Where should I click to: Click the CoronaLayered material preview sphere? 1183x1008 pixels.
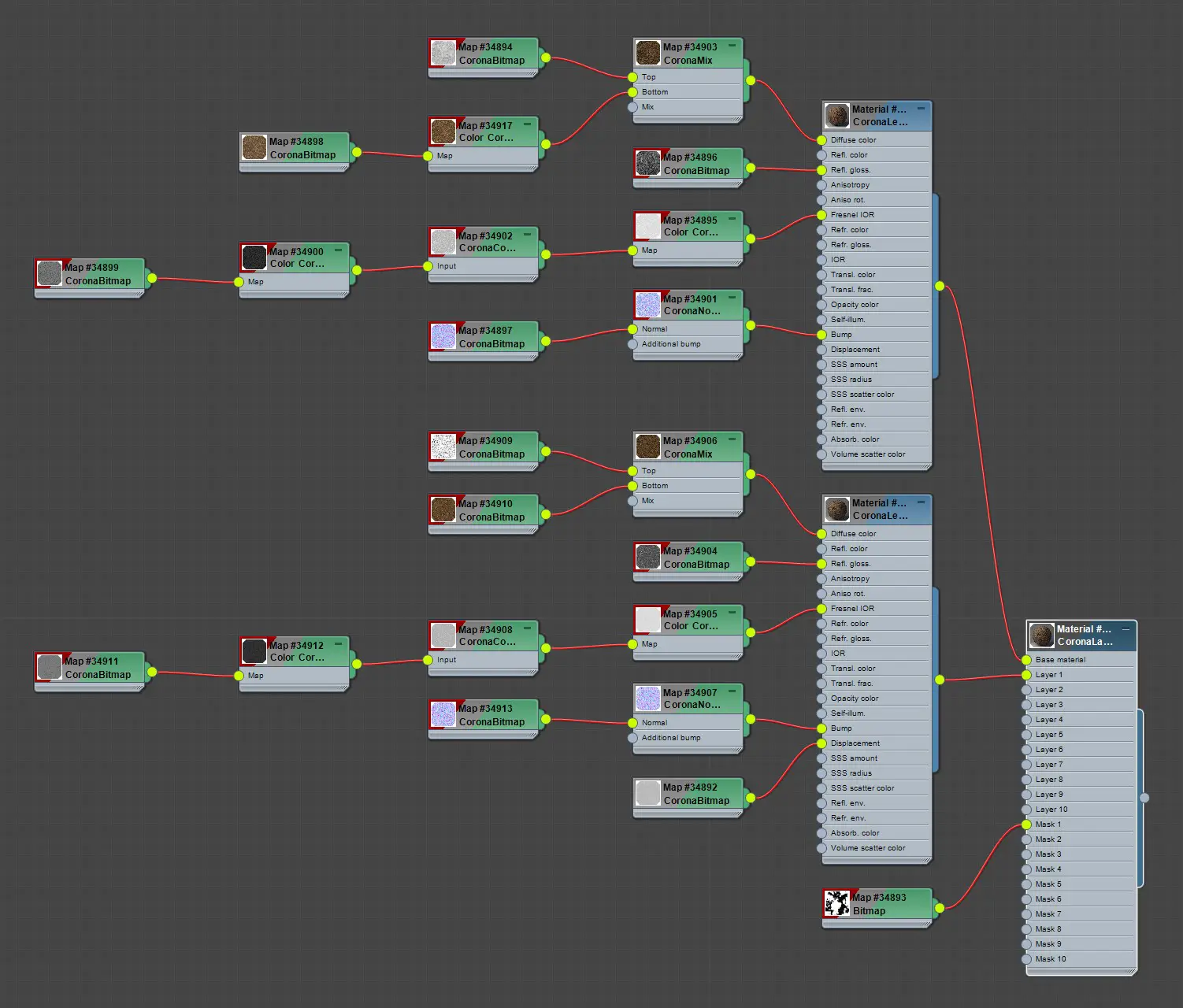pyautogui.click(x=1041, y=636)
